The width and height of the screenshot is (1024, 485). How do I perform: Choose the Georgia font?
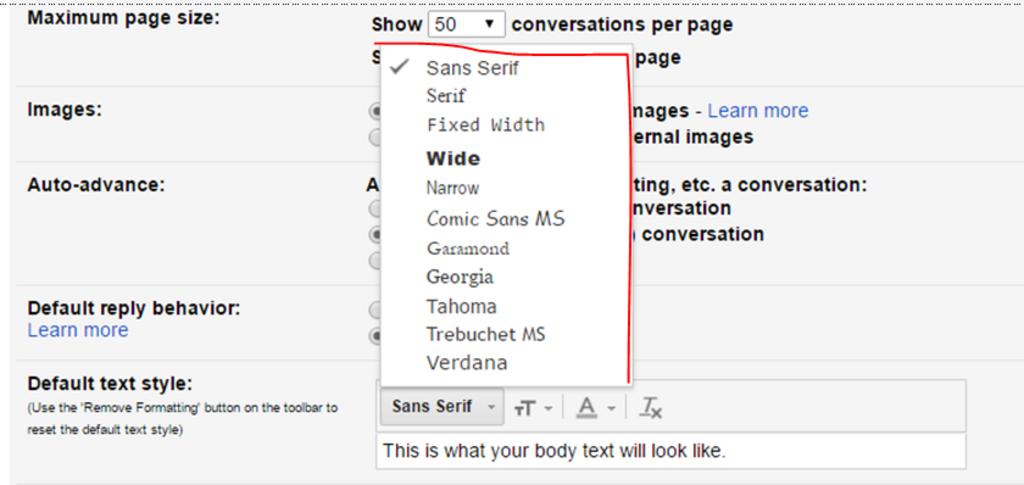[459, 277]
